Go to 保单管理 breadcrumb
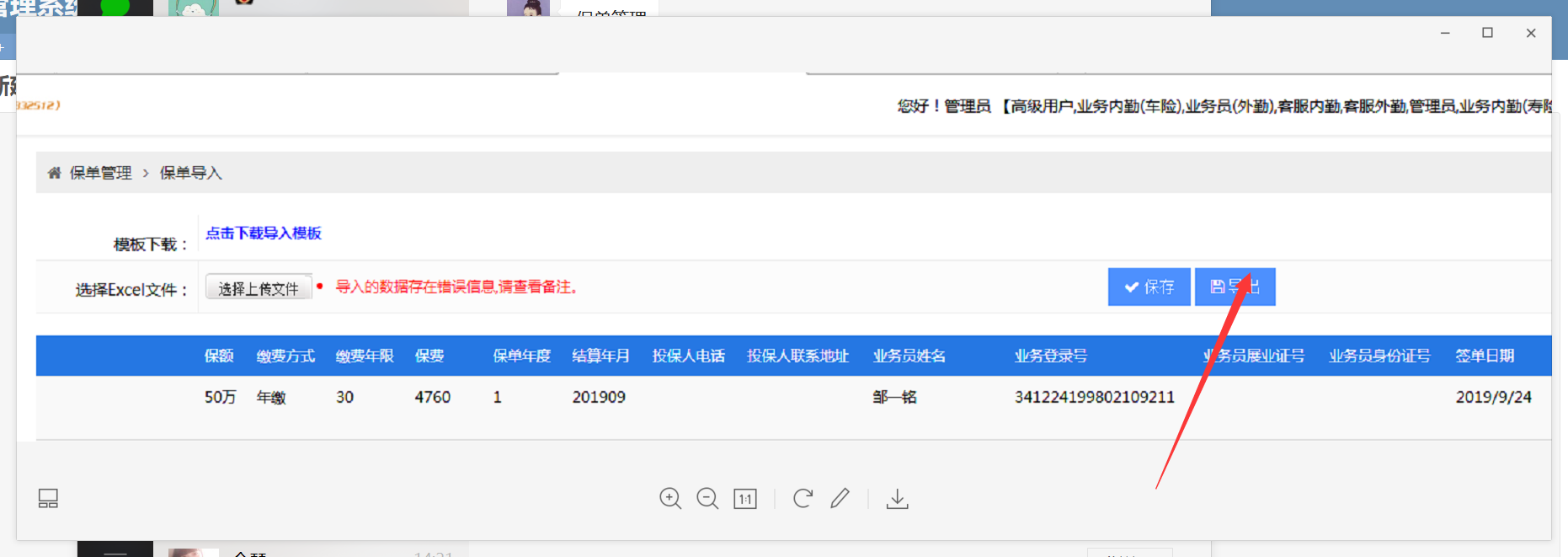 coord(101,173)
